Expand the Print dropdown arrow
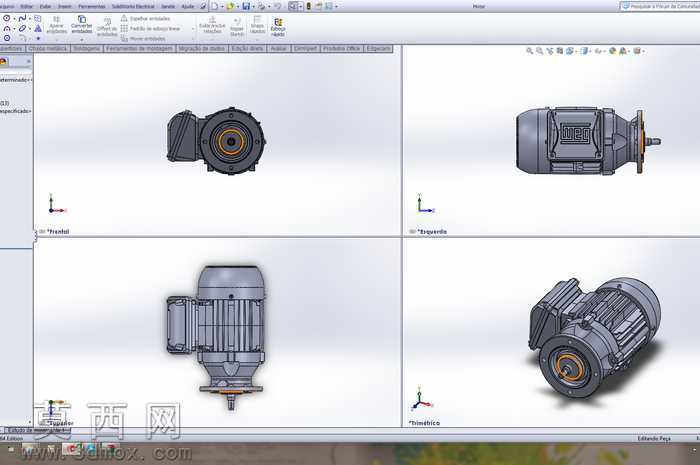This screenshot has width=700, height=465. [x=269, y=6]
